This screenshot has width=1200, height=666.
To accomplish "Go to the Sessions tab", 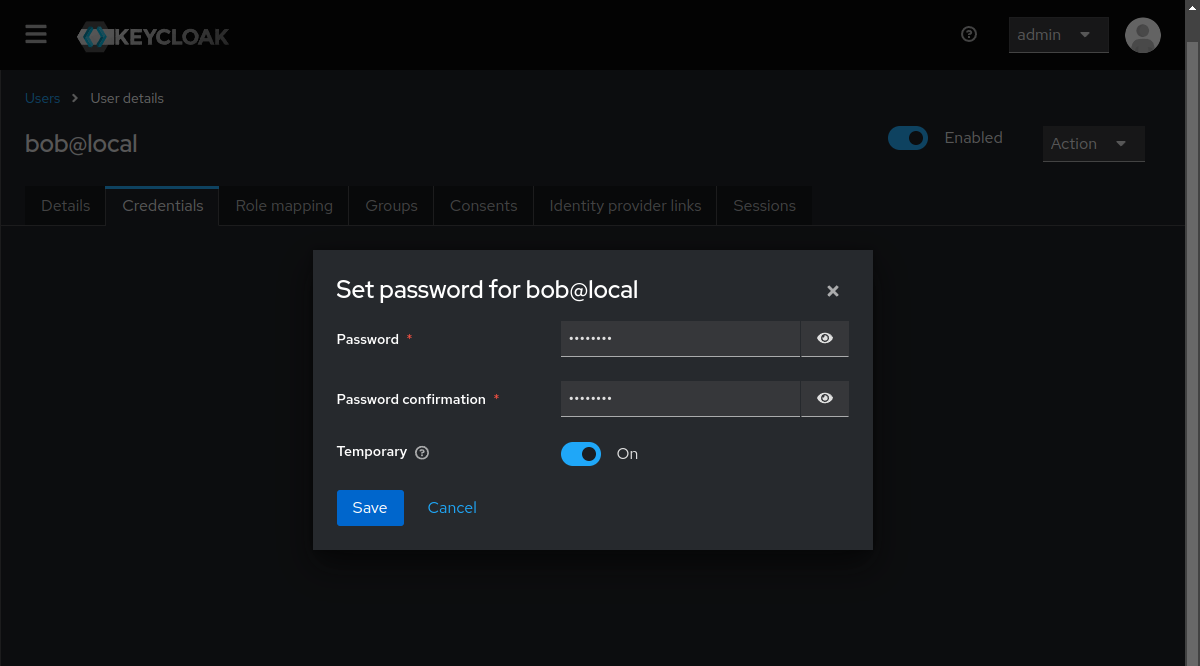I will (764, 206).
